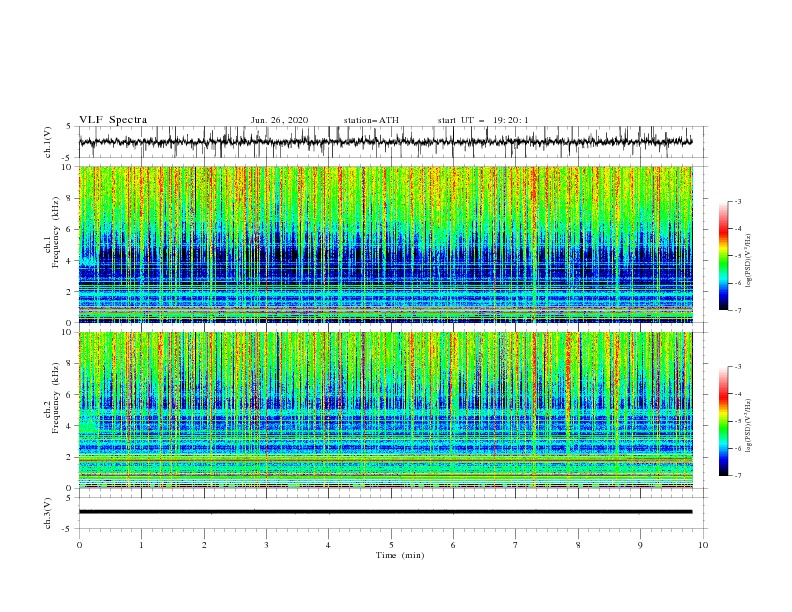This screenshot has height=612, width=792.
Task: Click time axis tick label "6"
Action: (x=453, y=545)
